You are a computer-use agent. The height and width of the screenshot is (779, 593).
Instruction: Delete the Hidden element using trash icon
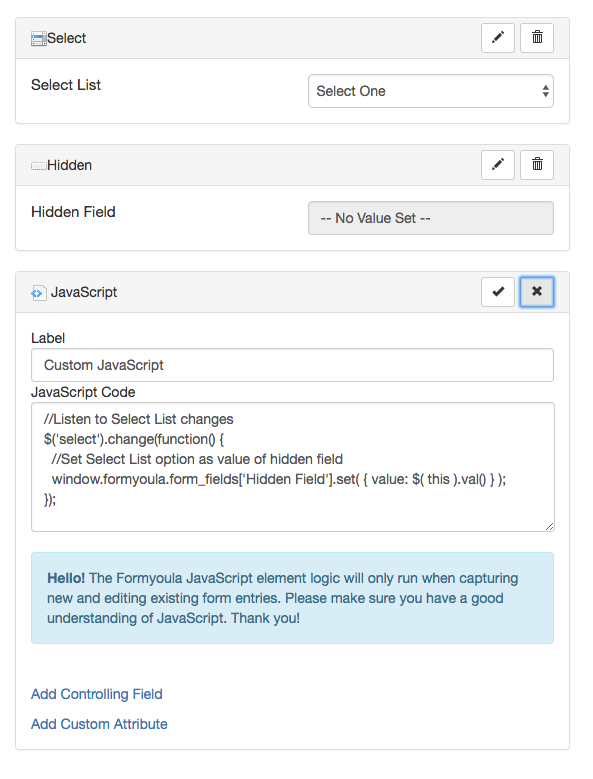[537, 165]
